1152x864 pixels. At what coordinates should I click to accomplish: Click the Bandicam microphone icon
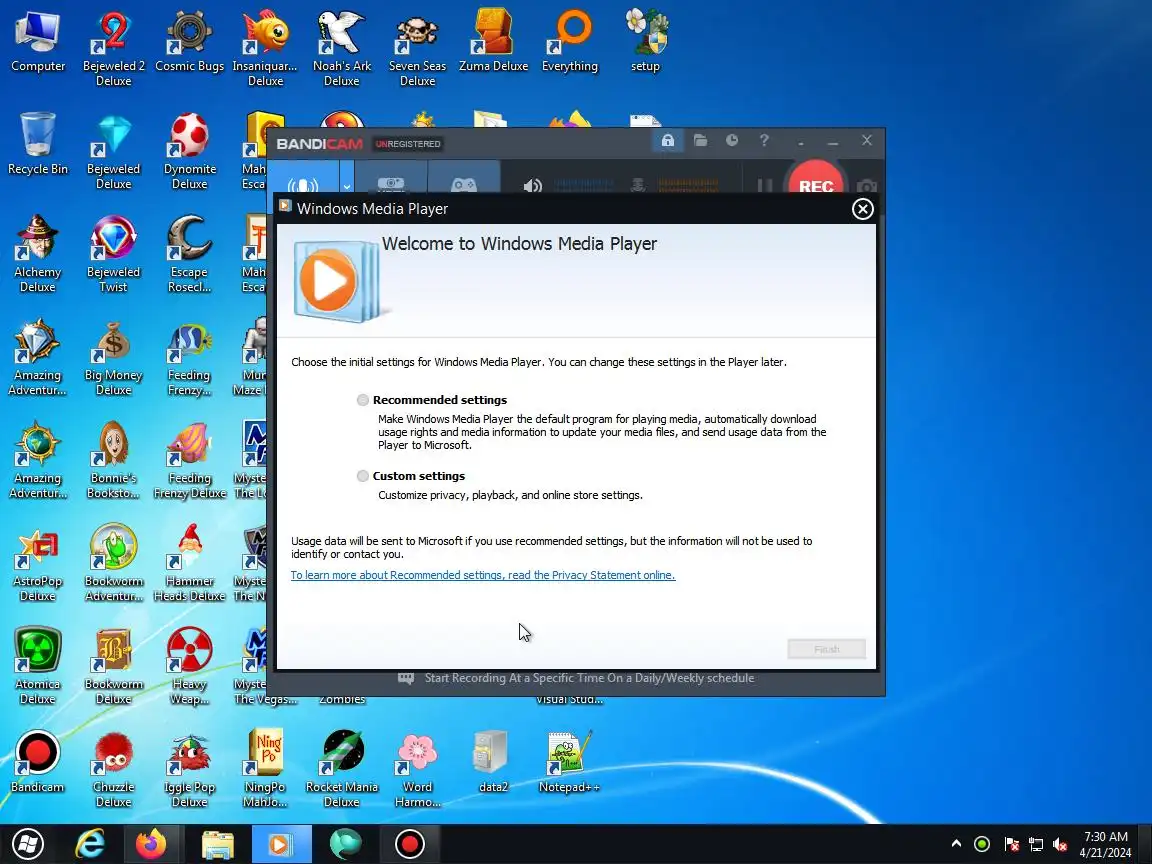tap(638, 185)
